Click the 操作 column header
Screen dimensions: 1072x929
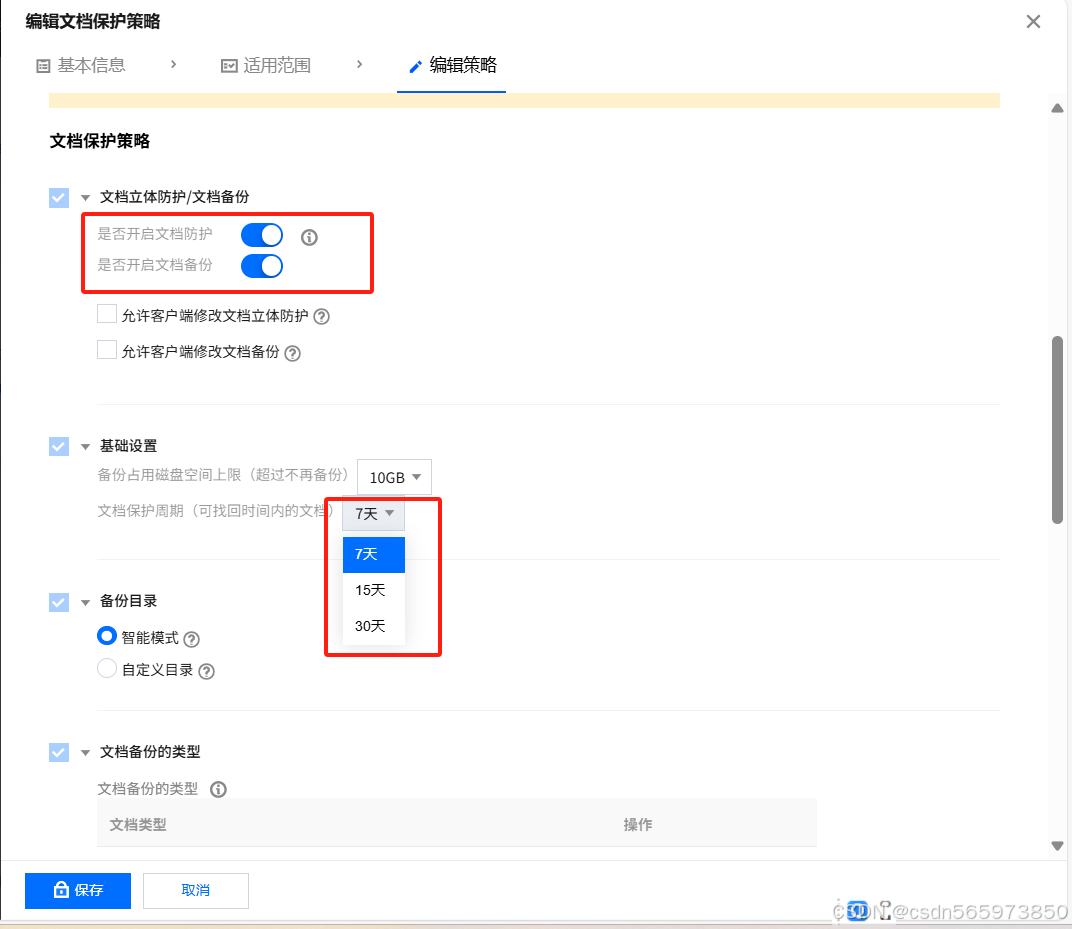(x=638, y=825)
